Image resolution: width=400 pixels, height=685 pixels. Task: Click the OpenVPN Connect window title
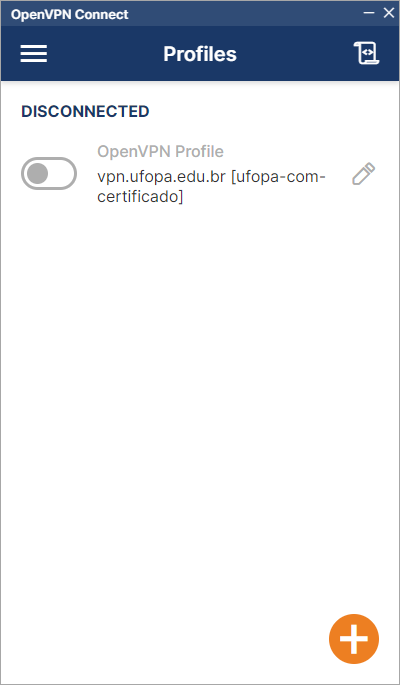coord(69,14)
